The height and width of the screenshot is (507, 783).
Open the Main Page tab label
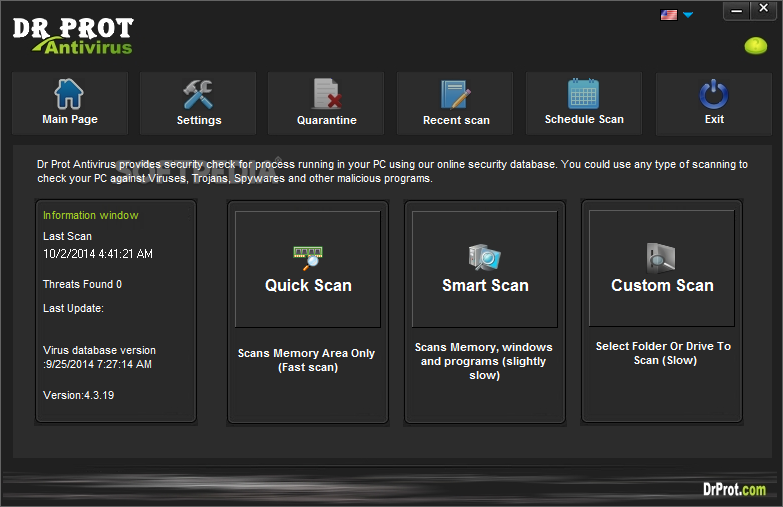[70, 119]
